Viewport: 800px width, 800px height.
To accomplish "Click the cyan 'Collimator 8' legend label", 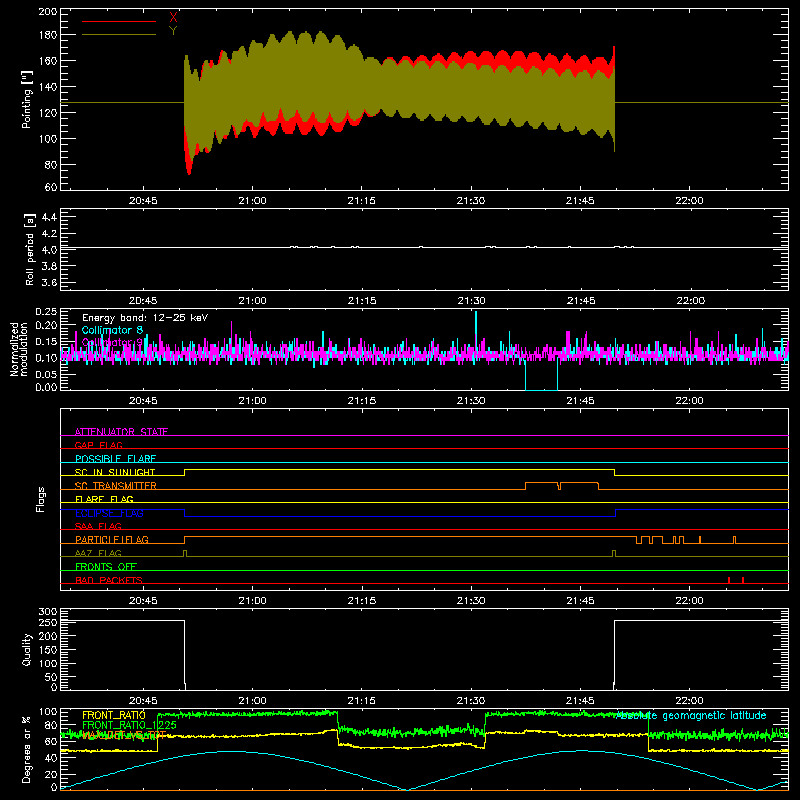I will point(112,330).
